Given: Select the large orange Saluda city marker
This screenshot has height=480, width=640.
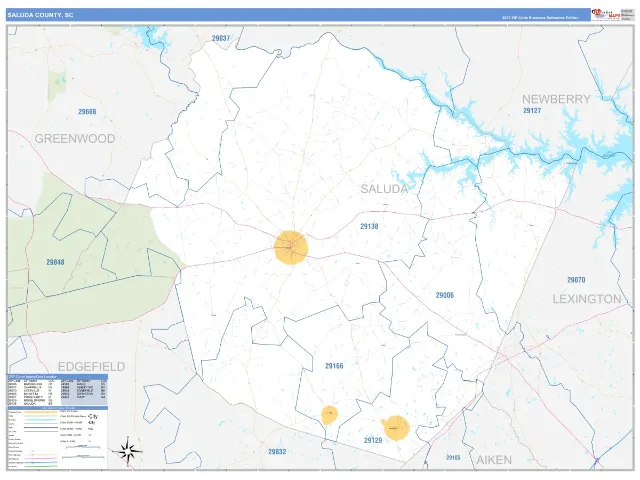Looking at the screenshot, I should coord(291,247).
